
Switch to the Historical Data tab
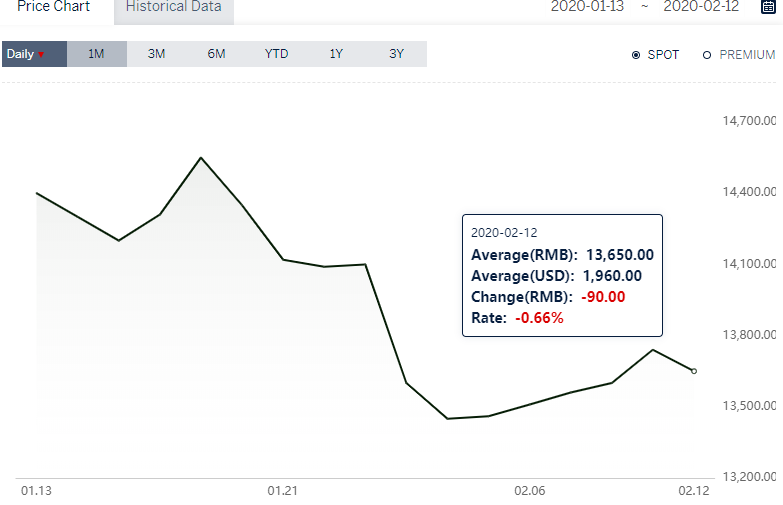pos(174,9)
